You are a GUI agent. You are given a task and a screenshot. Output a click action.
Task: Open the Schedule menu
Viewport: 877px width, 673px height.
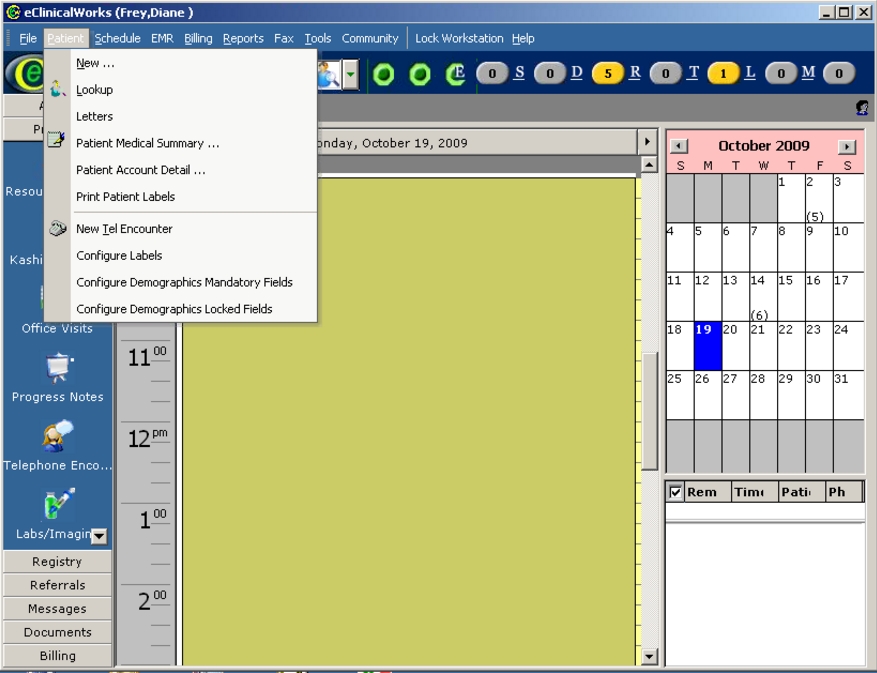pos(117,39)
